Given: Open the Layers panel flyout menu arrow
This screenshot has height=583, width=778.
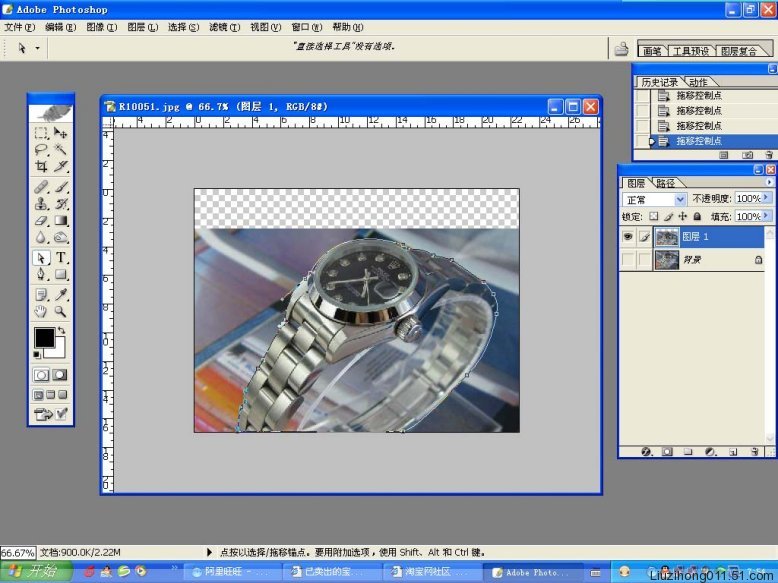Looking at the screenshot, I should click(769, 183).
